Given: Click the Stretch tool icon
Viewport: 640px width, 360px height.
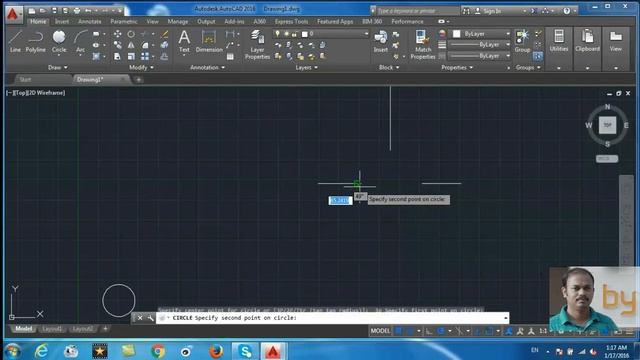Looking at the screenshot, I should click(x=118, y=56).
